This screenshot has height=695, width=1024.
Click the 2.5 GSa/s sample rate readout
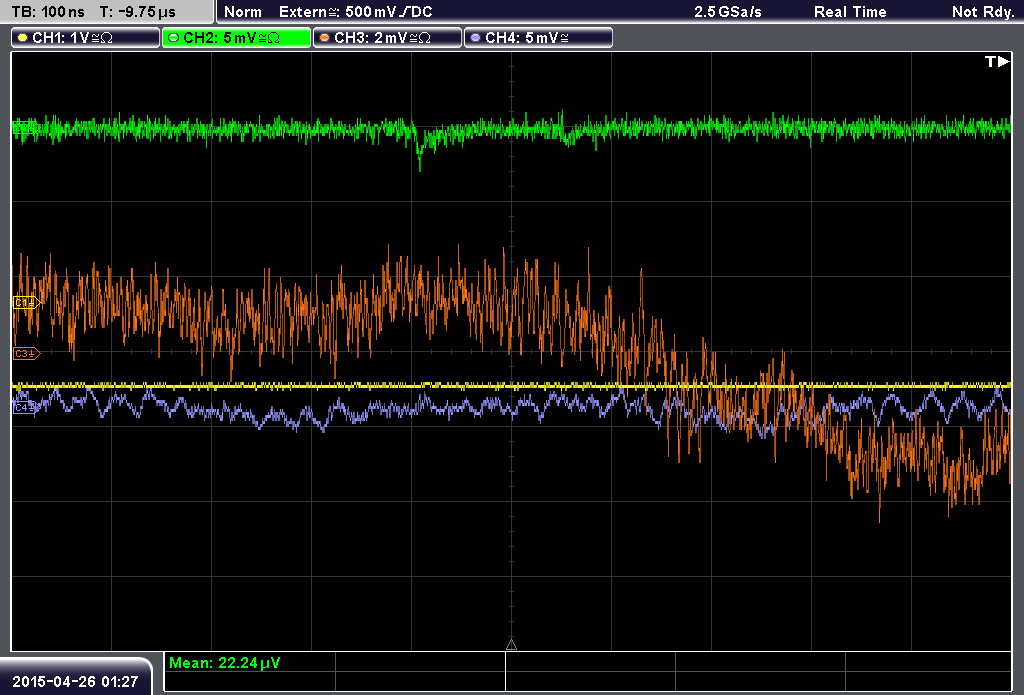tap(728, 12)
